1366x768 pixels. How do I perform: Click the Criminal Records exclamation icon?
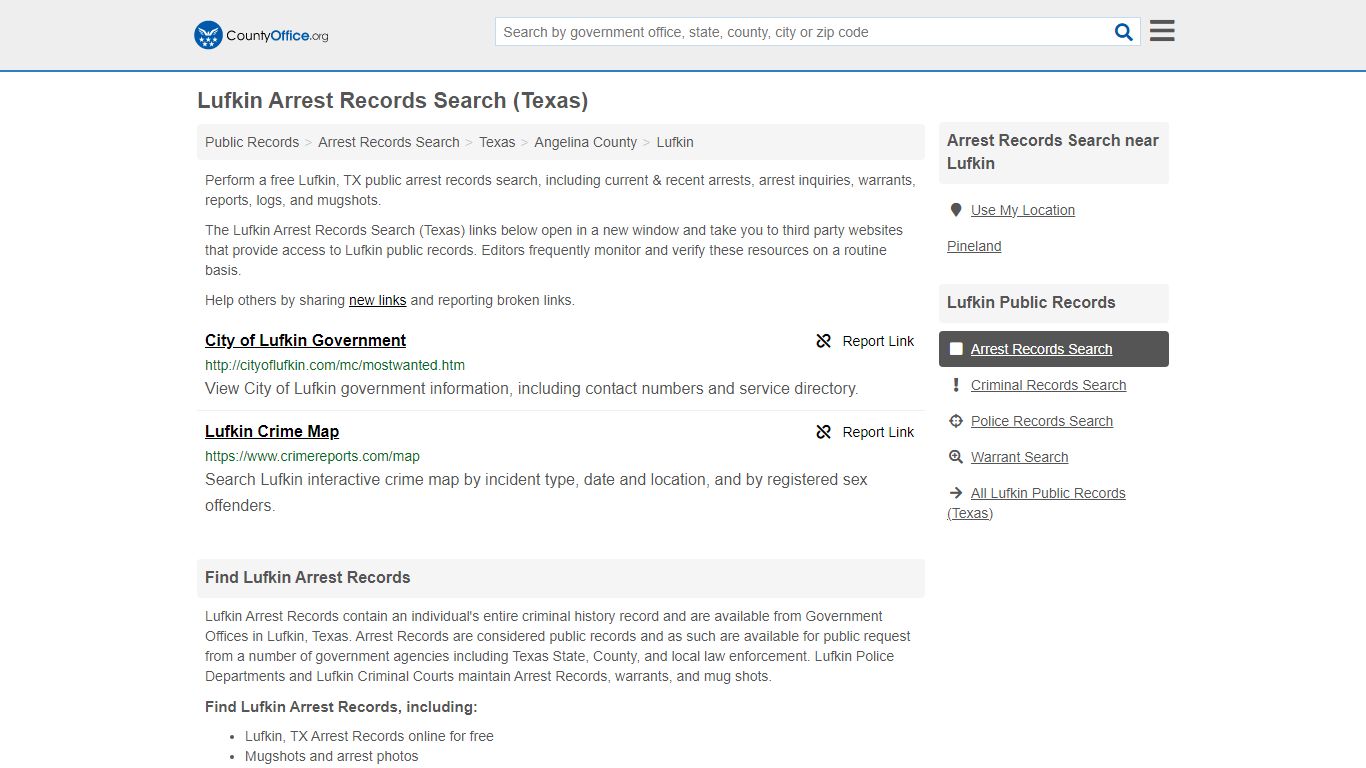[956, 385]
